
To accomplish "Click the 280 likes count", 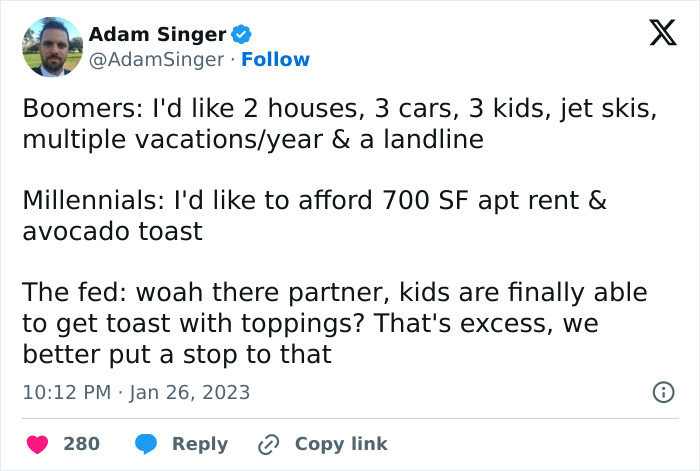I will tap(81, 443).
